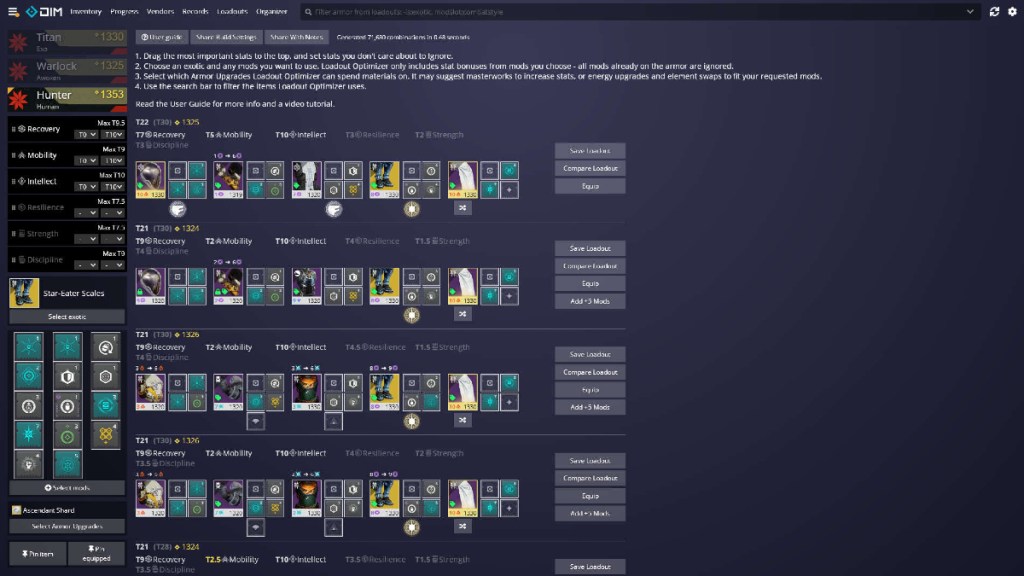Open settings via the gear icon

click(1011, 12)
